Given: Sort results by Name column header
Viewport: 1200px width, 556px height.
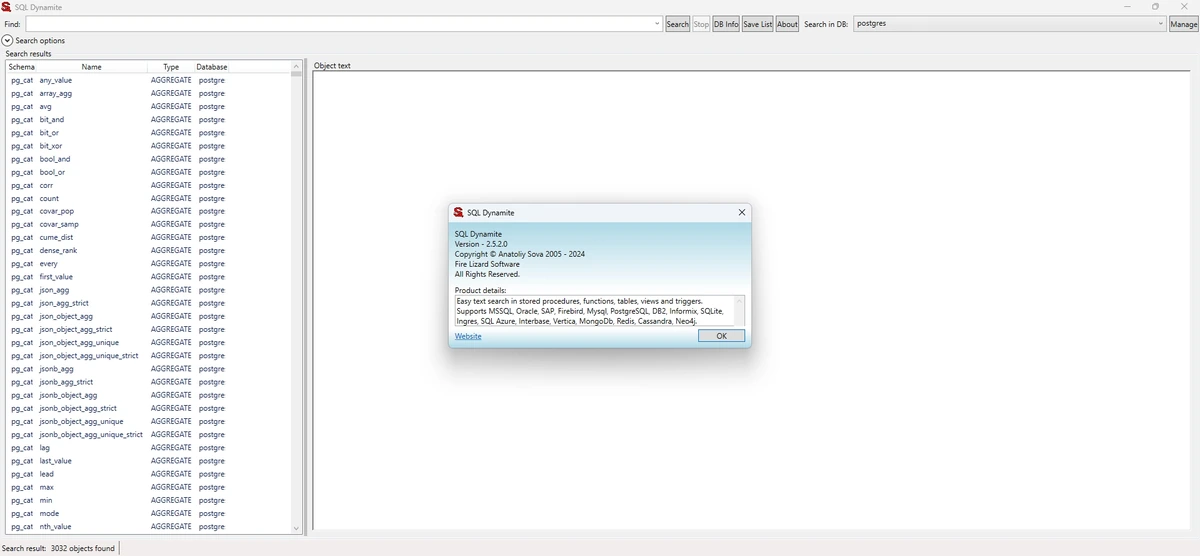Looking at the screenshot, I should coord(92,67).
